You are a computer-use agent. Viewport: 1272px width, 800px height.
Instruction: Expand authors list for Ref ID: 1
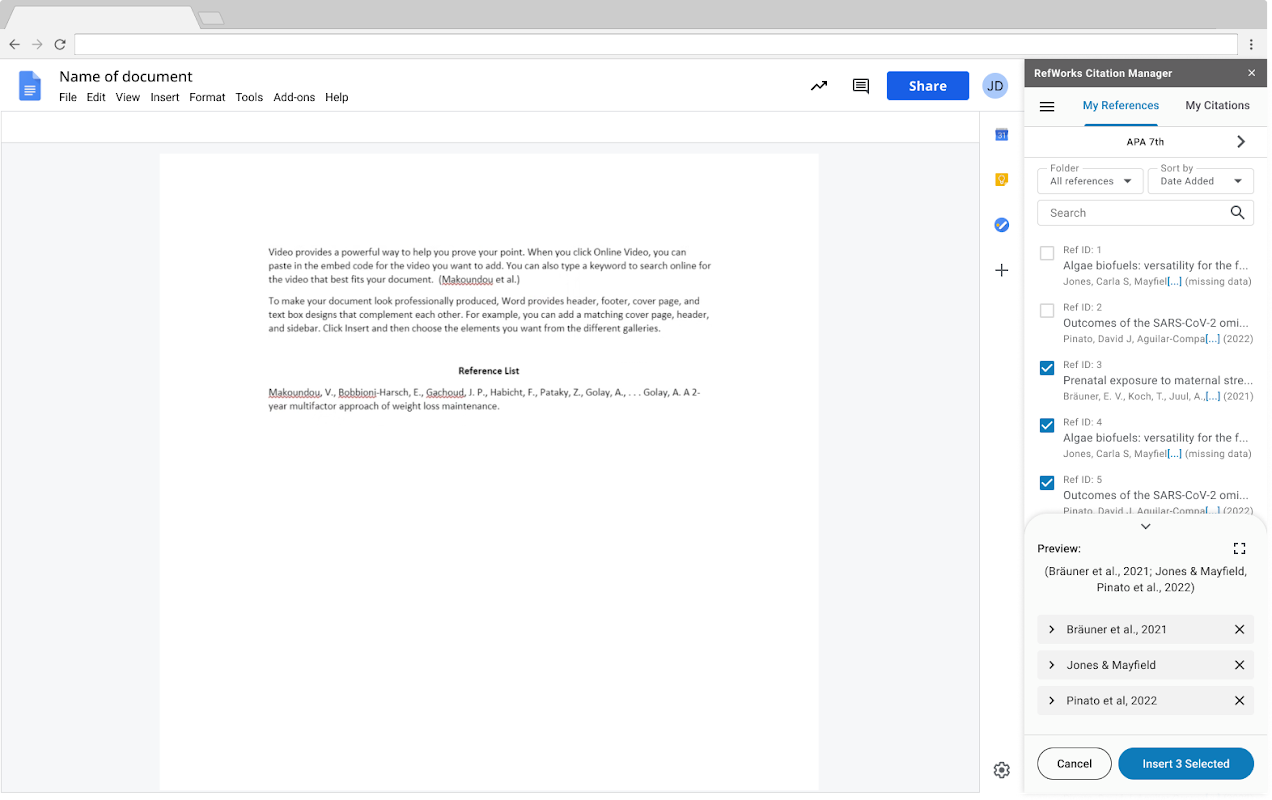point(1175,282)
